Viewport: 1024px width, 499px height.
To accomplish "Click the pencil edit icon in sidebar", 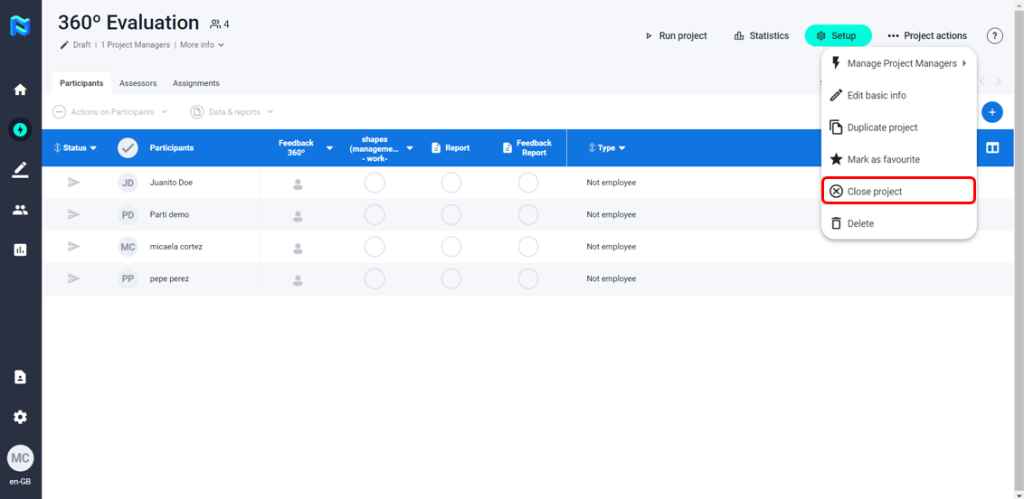I will click(x=20, y=169).
